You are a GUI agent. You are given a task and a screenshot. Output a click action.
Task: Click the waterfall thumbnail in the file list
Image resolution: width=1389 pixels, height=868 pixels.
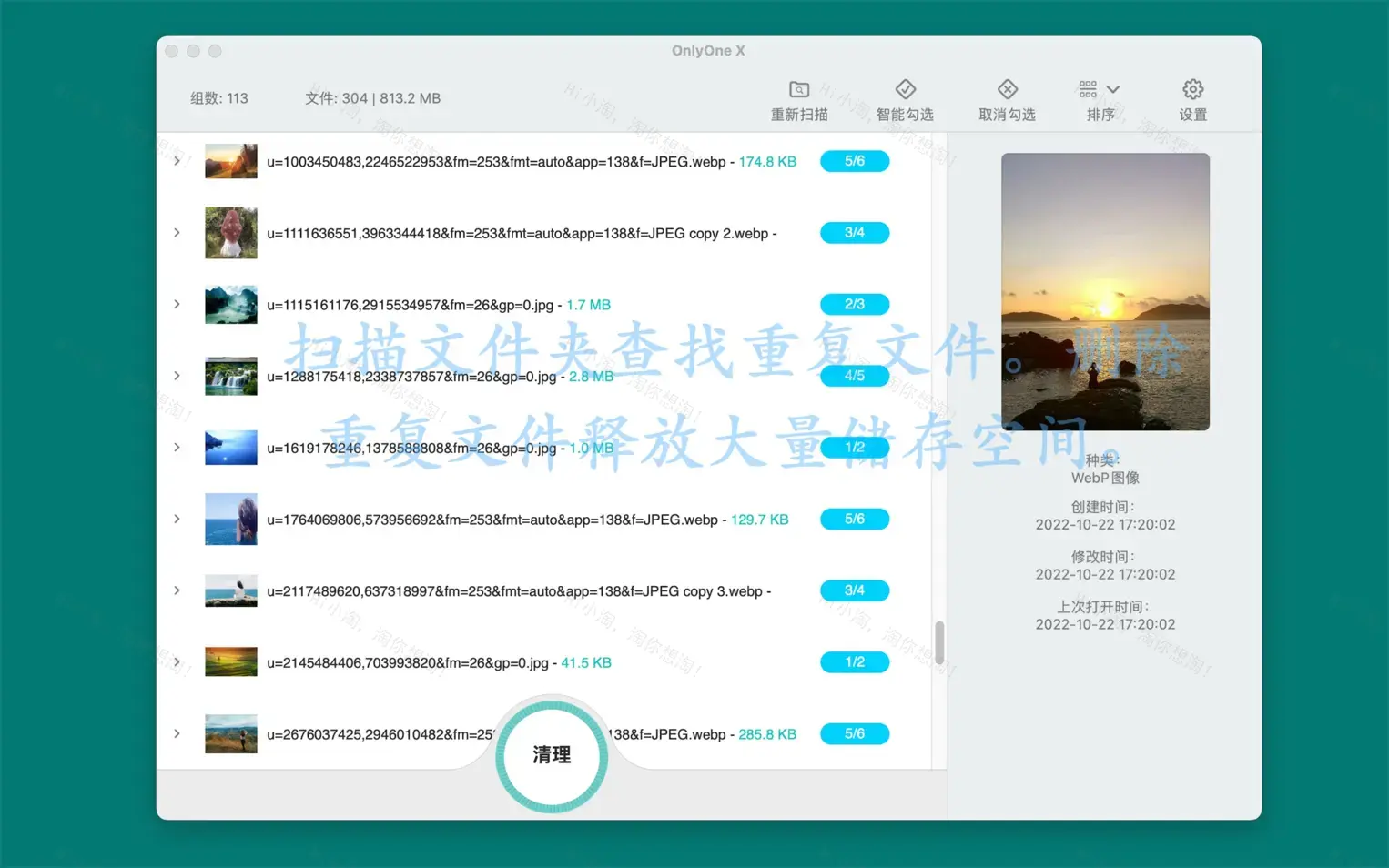pyautogui.click(x=230, y=376)
